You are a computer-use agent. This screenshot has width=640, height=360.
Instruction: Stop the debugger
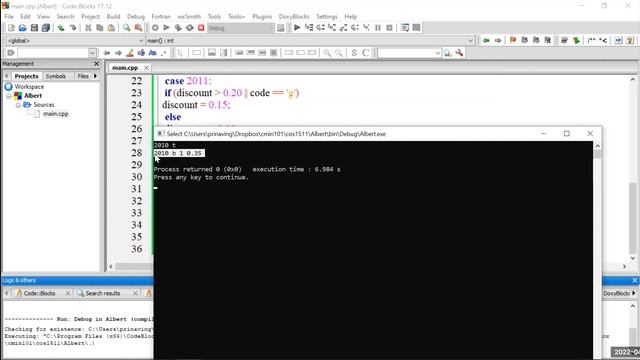(x=389, y=28)
